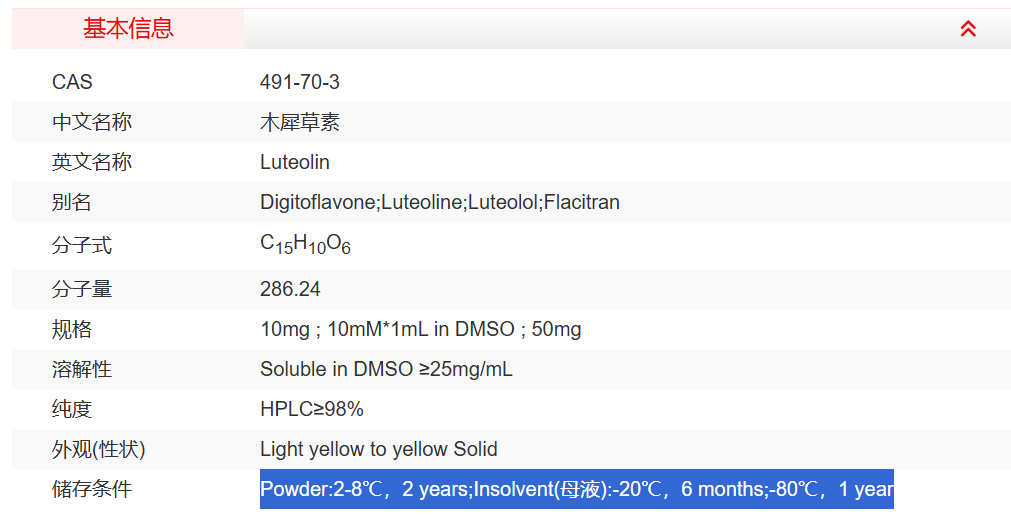Click the alias text starting with Digitoflavone
Image resolution: width=1011 pixels, height=515 pixels.
440,202
